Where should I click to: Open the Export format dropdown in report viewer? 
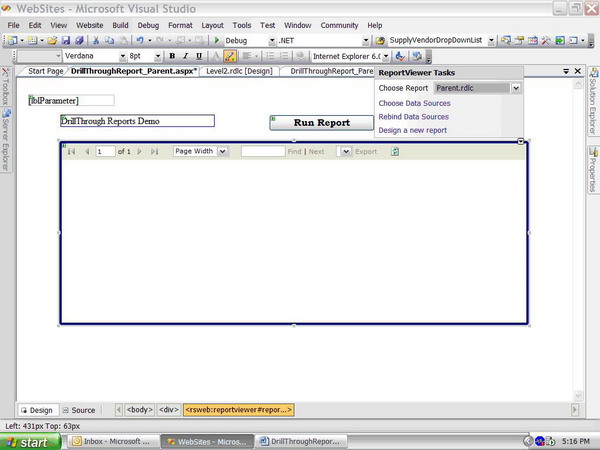346,152
